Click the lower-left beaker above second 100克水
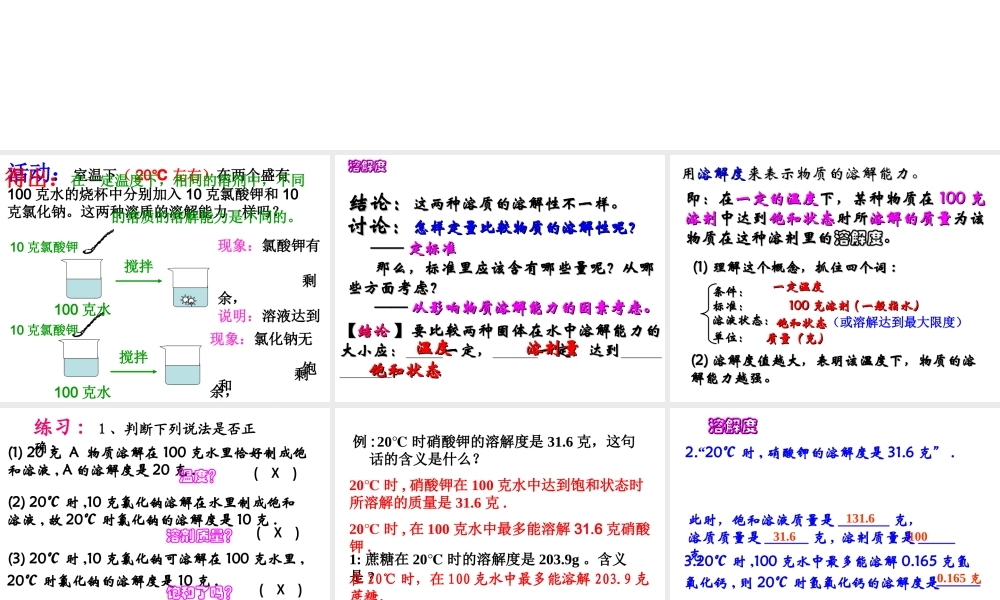The height and width of the screenshot is (600, 1000). coord(81,358)
